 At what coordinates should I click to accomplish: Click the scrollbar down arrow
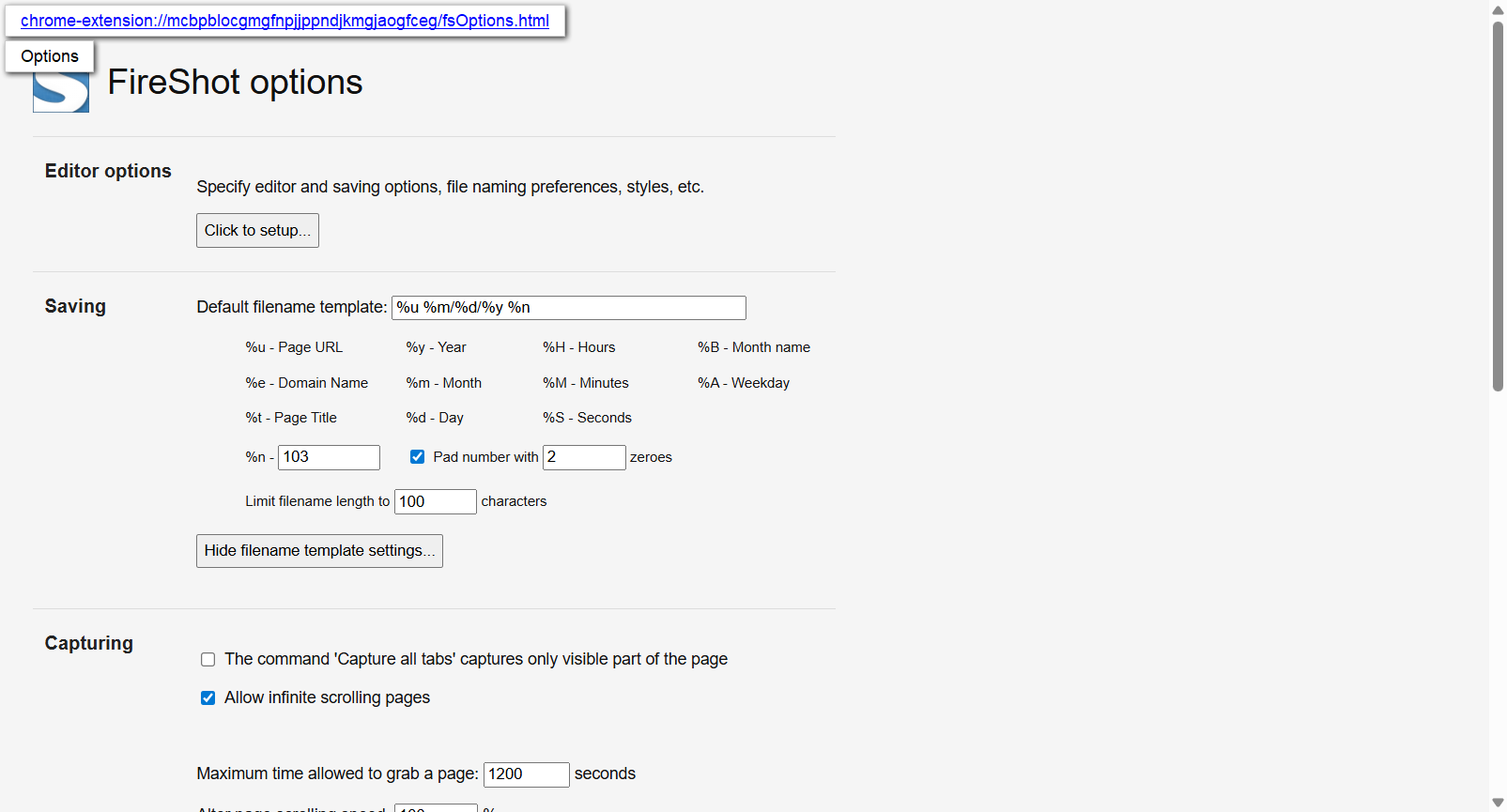click(1498, 803)
